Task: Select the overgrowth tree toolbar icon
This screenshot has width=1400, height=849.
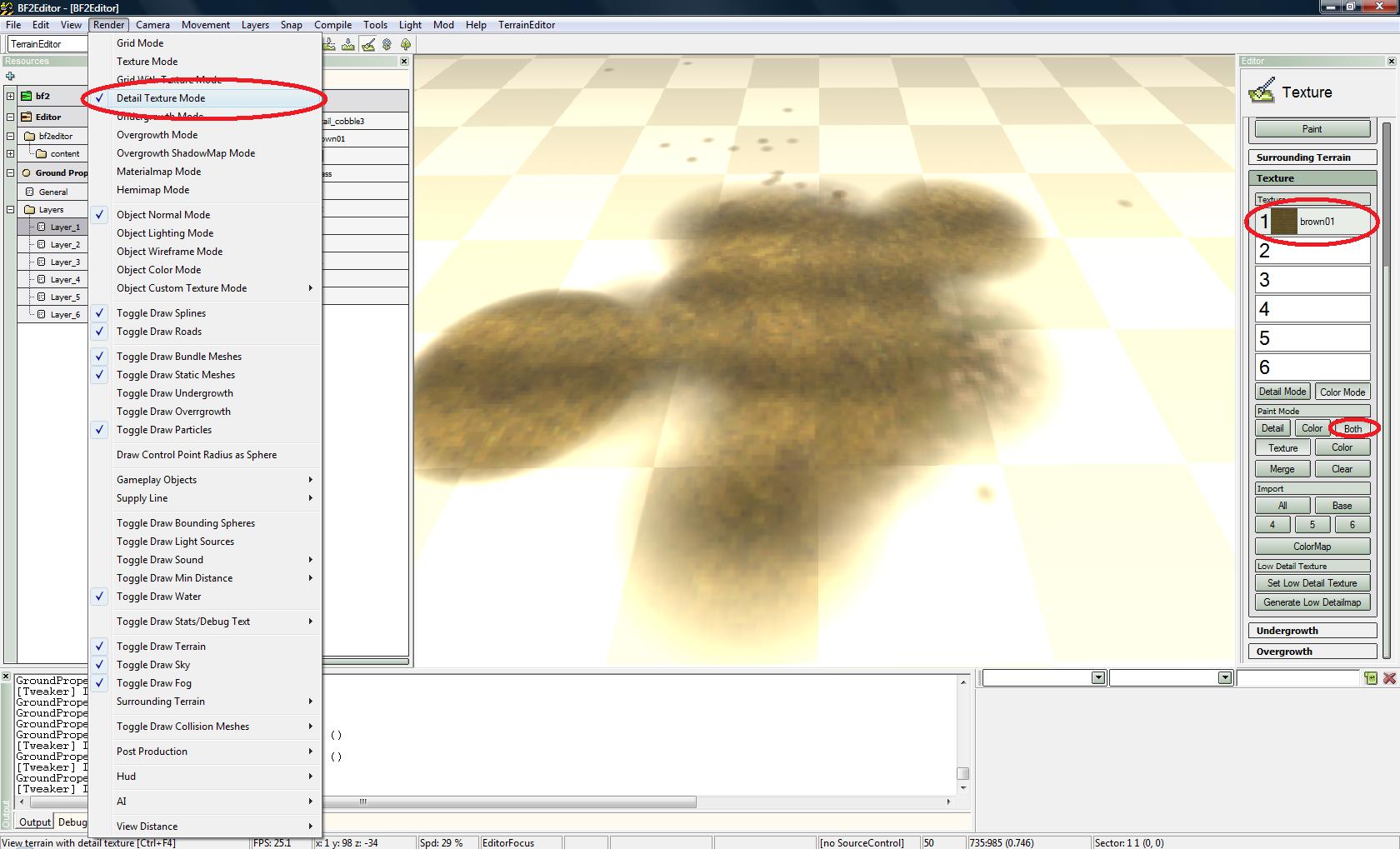Action: (406, 44)
